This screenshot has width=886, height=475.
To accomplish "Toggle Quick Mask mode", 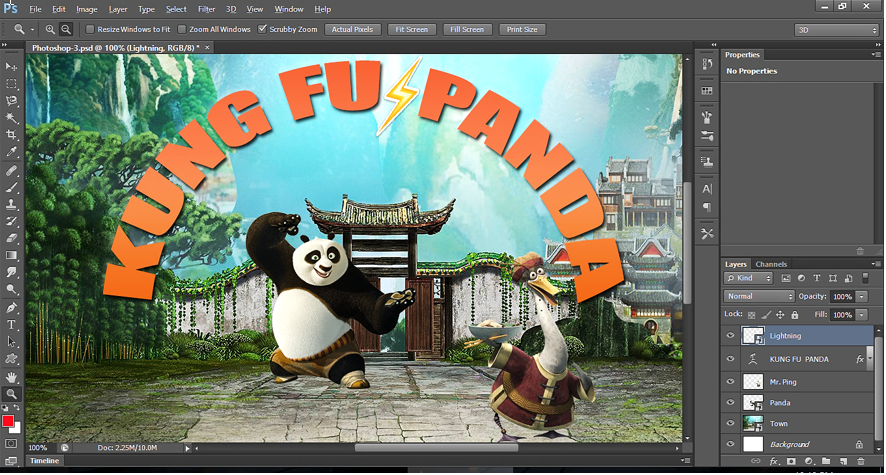I will click(11, 444).
